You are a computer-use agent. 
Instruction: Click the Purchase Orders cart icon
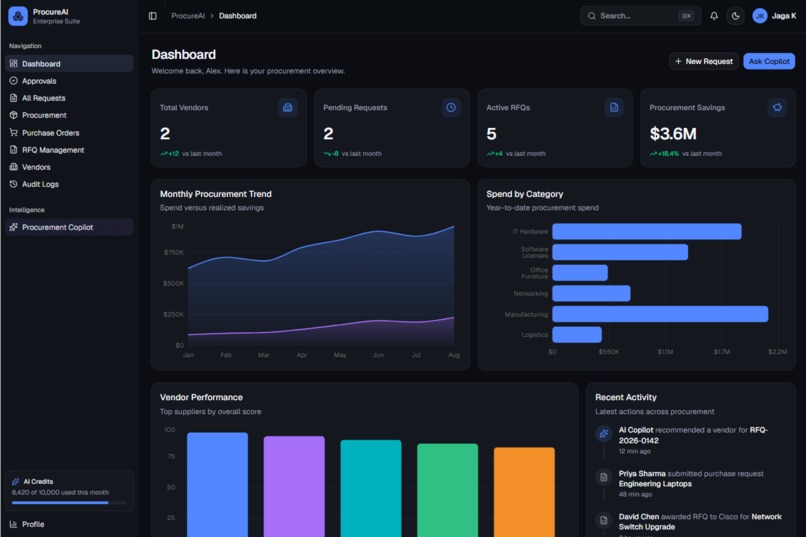click(x=13, y=133)
